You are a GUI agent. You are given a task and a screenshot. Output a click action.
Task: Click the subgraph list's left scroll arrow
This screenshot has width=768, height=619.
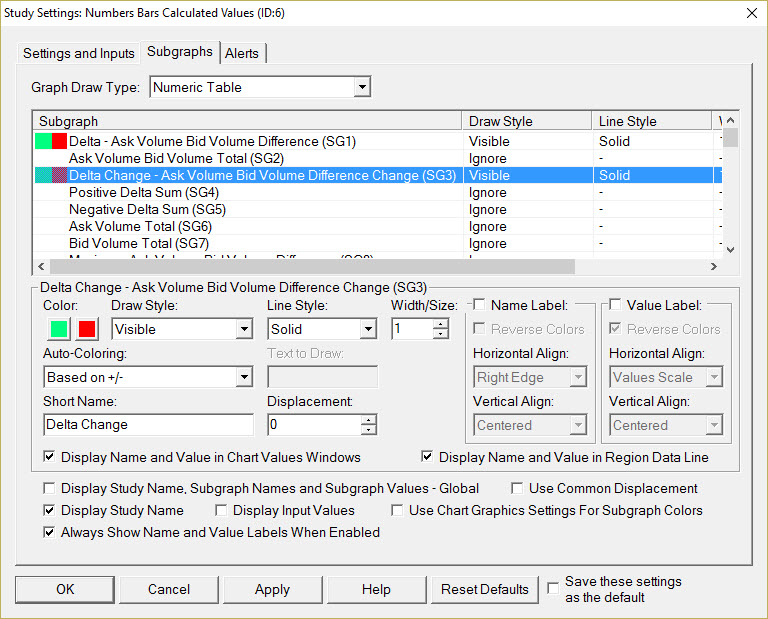pyautogui.click(x=42, y=266)
